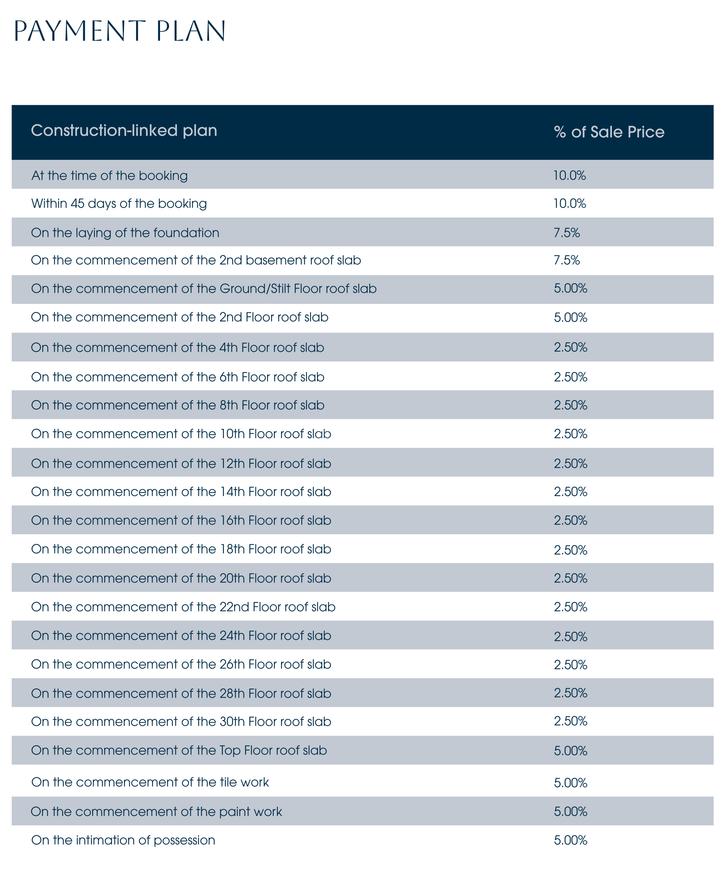Click the percentage for tile work commencement

click(570, 783)
